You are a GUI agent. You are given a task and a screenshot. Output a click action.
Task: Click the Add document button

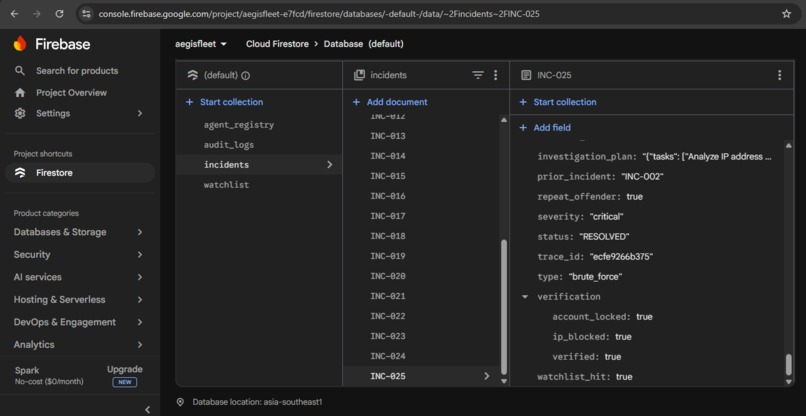390,102
